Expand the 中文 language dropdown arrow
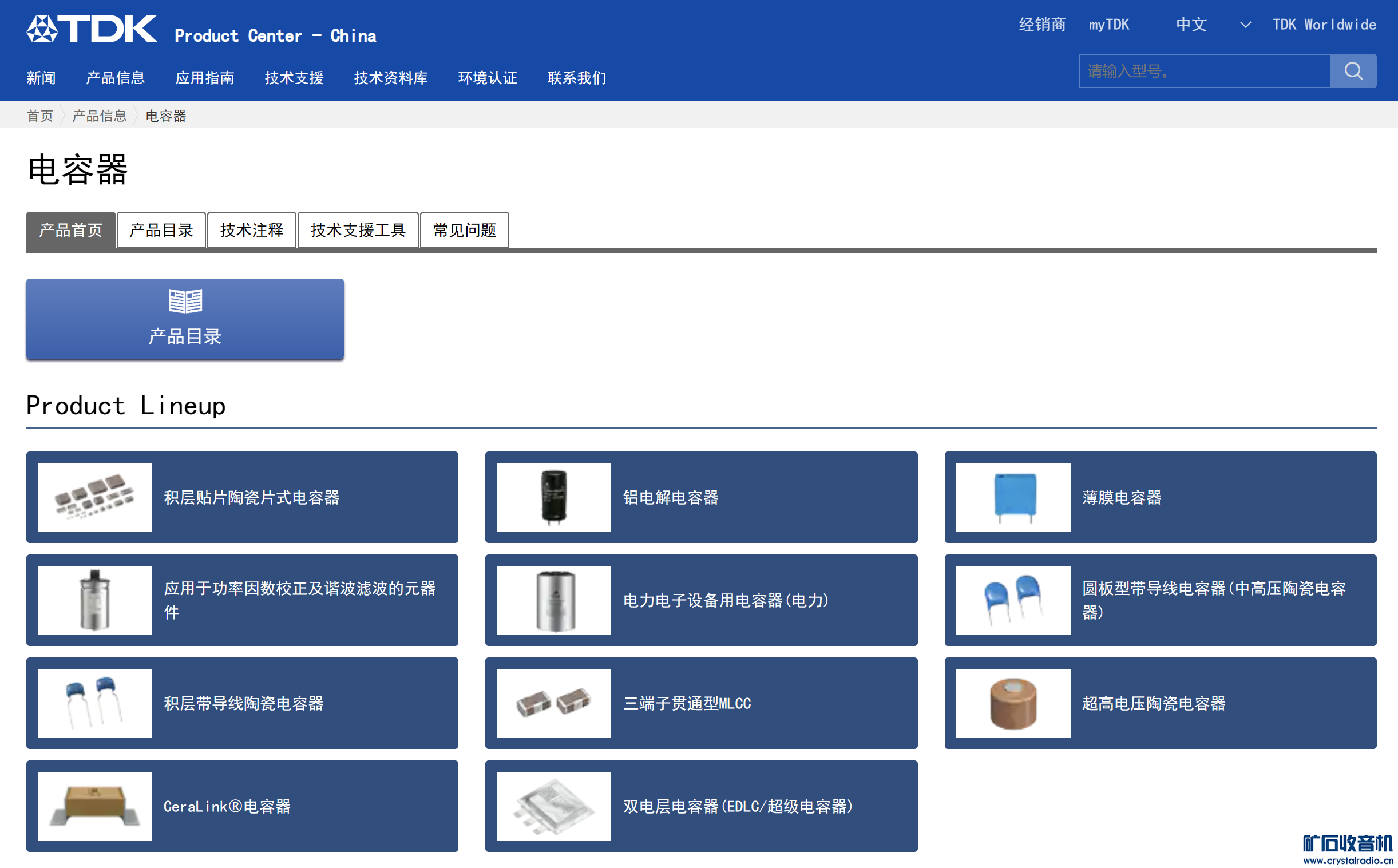Image resolution: width=1398 pixels, height=868 pixels. click(1245, 25)
